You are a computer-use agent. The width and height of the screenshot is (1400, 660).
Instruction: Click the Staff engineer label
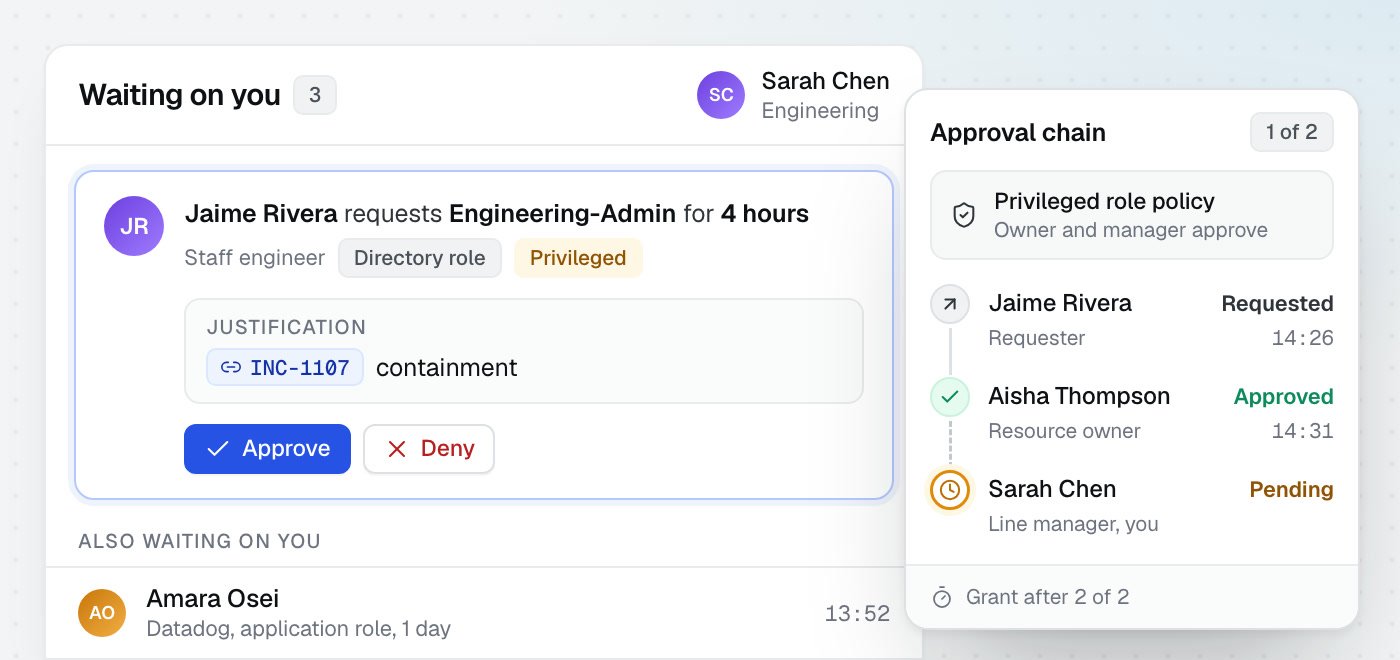(x=255, y=258)
